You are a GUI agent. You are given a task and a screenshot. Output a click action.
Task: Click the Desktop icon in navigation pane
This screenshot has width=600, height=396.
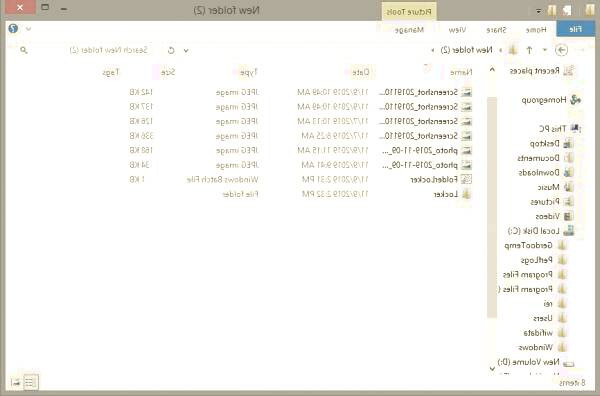(x=568, y=143)
